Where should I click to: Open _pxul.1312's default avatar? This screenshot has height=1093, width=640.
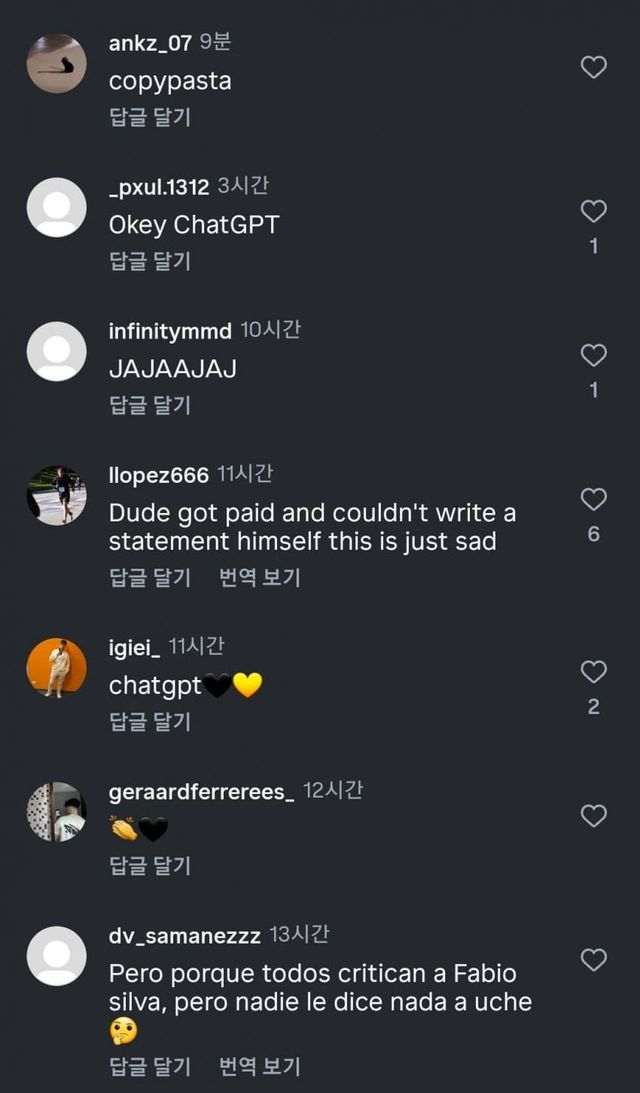(x=56, y=208)
